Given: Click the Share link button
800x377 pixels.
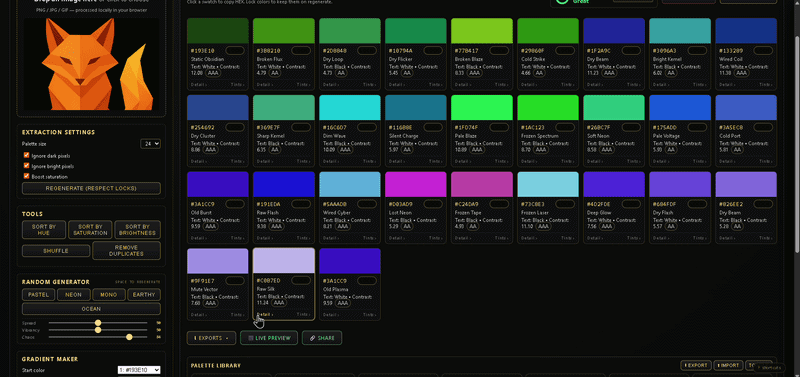Looking at the screenshot, I should pos(322,338).
